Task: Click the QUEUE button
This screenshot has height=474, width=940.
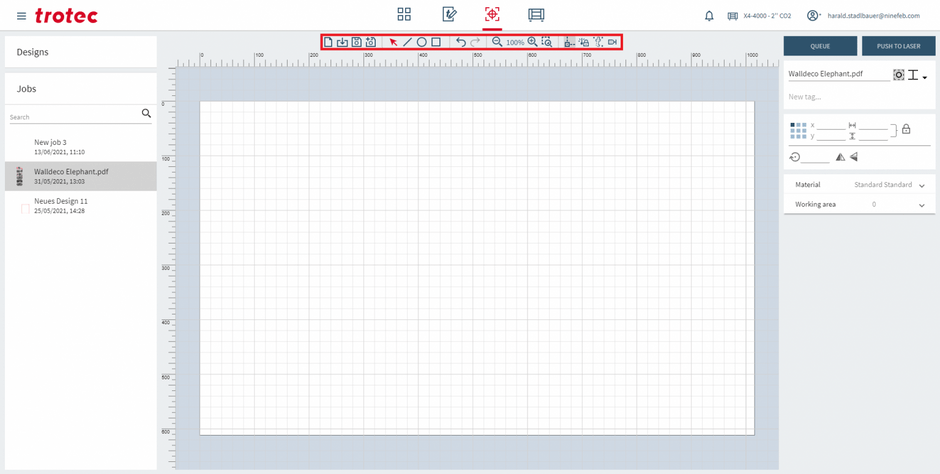Action: click(x=820, y=45)
